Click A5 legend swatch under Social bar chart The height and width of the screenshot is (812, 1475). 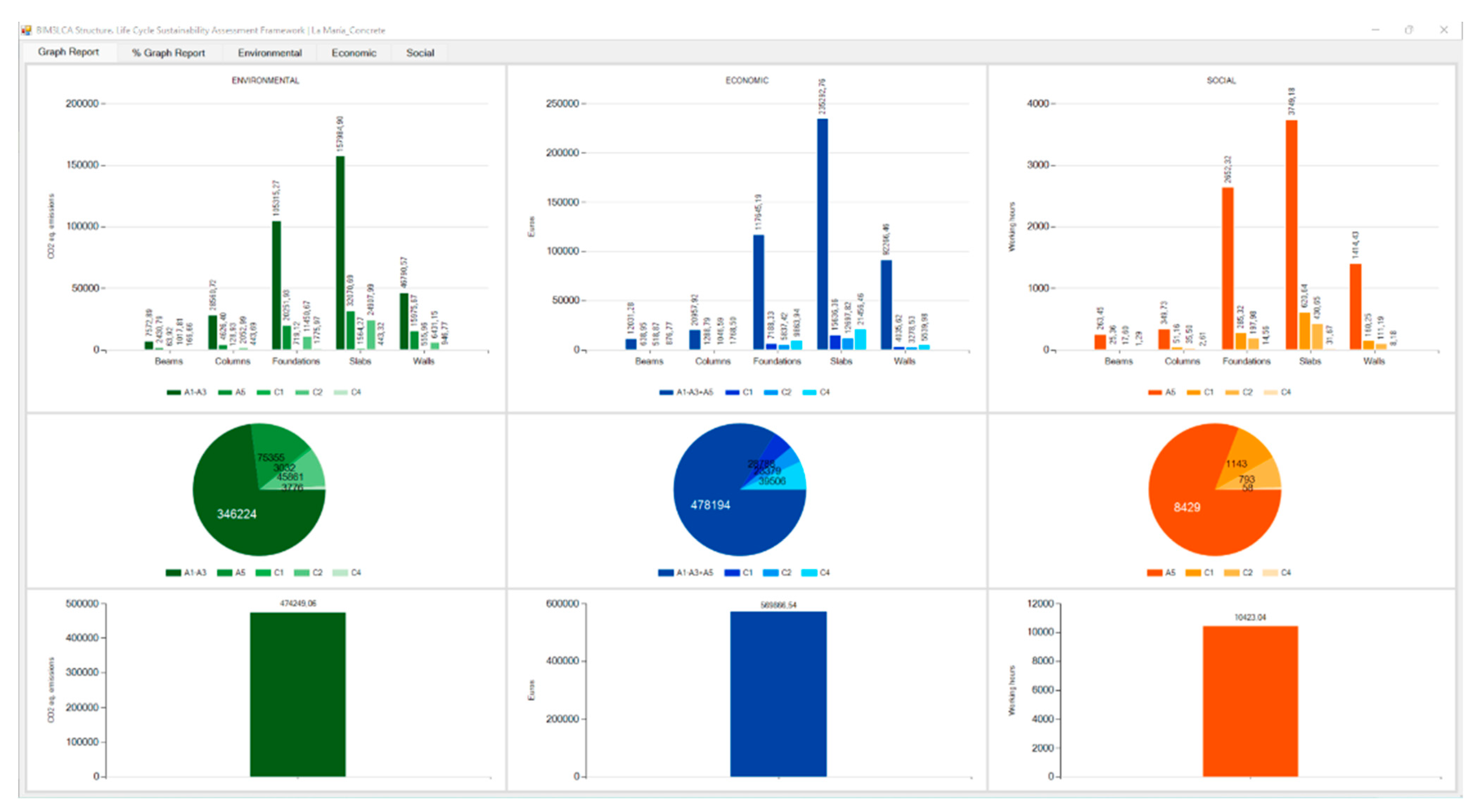(1154, 392)
